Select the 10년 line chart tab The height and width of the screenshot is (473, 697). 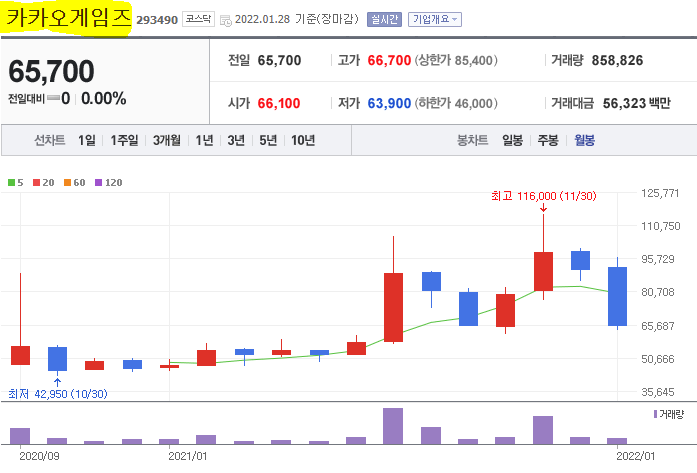pos(303,140)
